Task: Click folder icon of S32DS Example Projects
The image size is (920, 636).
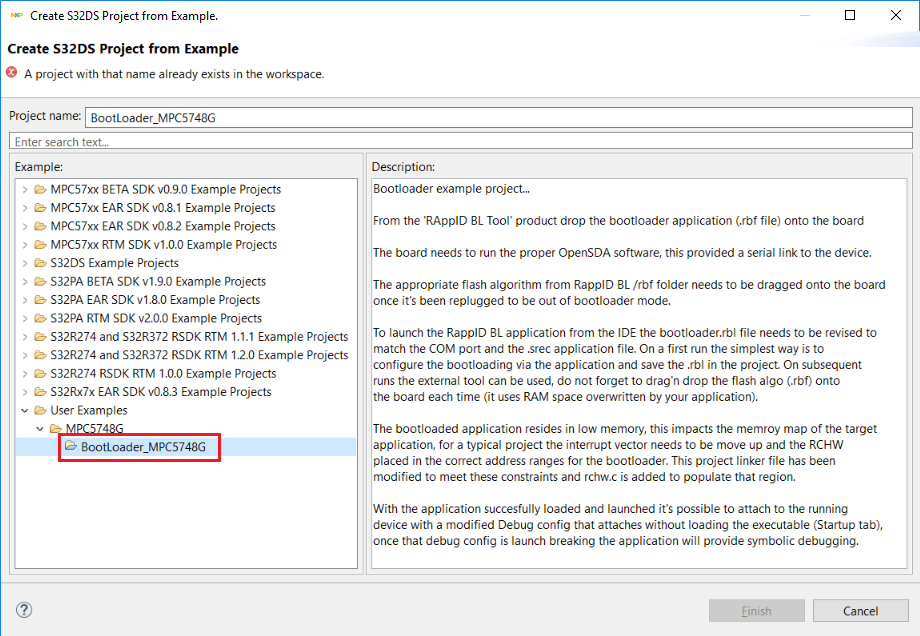Action: (x=40, y=263)
